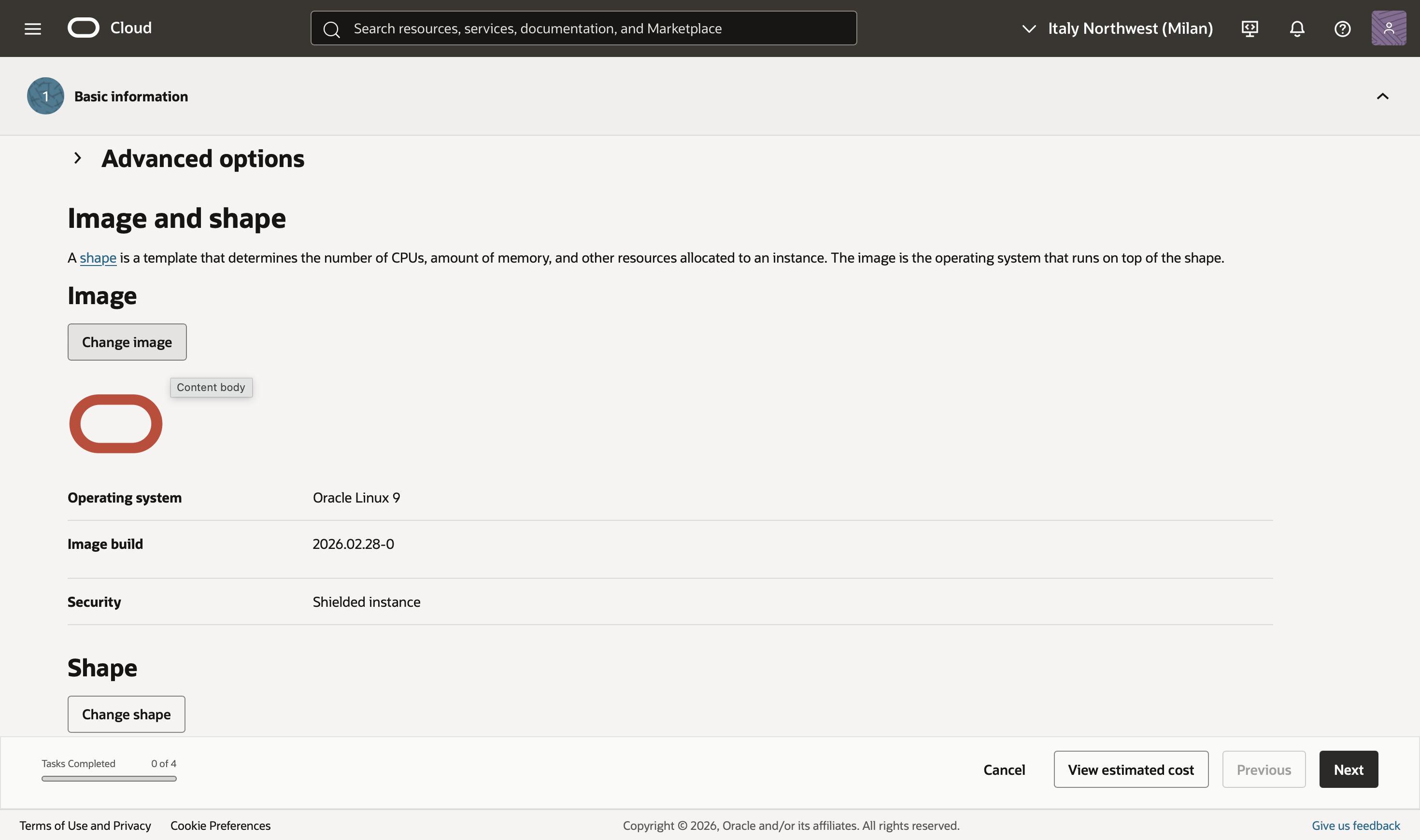Viewport: 1420px width, 840px height.
Task: Open the user profile avatar menu
Action: pos(1388,28)
